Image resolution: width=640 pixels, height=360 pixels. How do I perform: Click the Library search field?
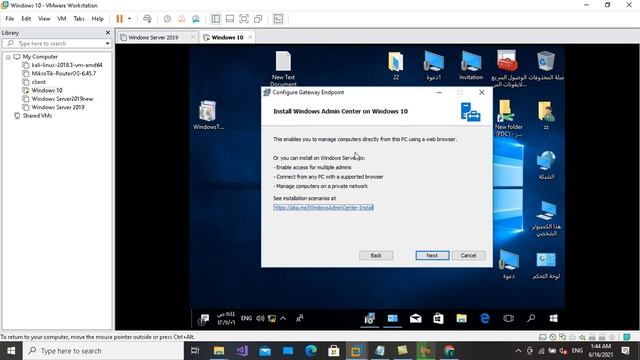[56, 43]
